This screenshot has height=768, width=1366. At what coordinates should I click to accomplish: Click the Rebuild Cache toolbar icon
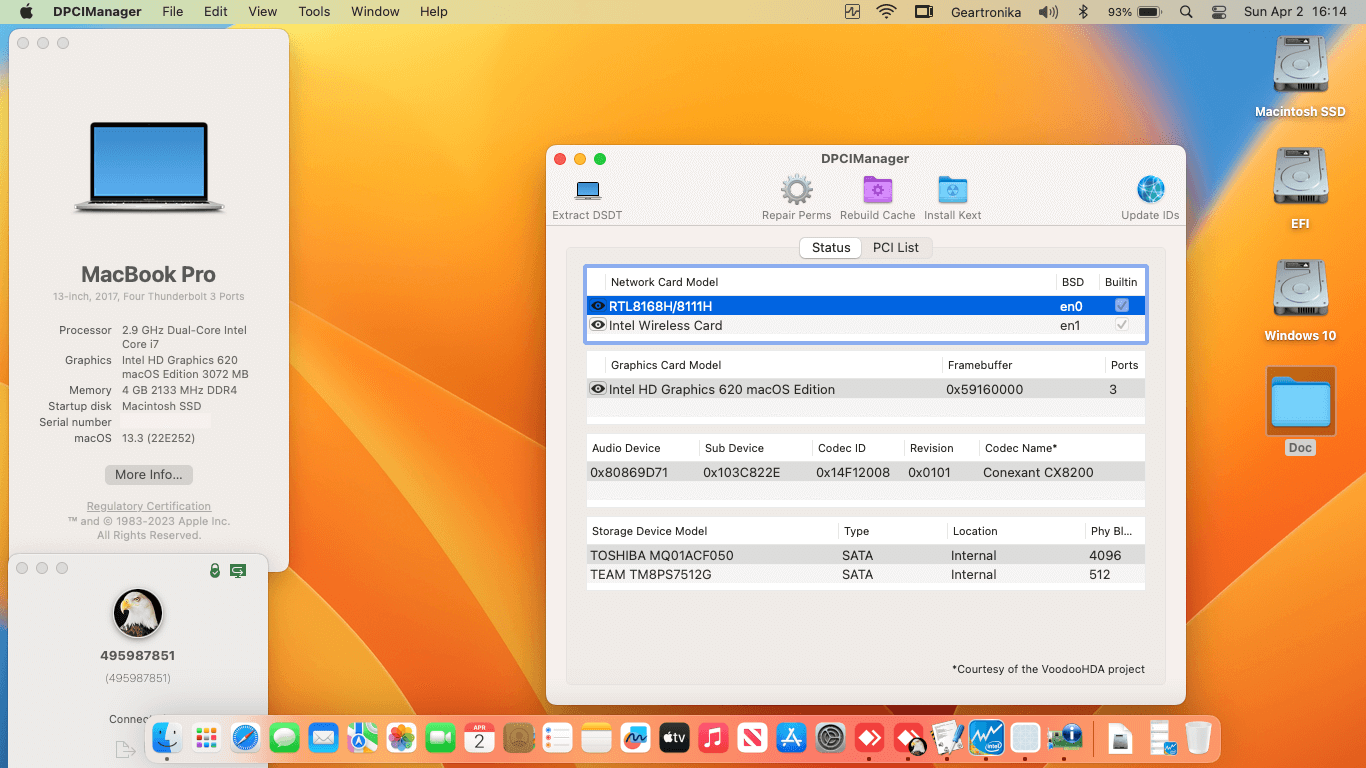(x=878, y=190)
